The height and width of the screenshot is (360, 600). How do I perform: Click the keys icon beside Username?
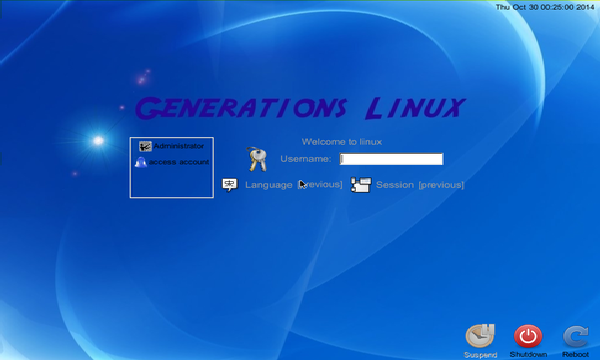point(257,159)
